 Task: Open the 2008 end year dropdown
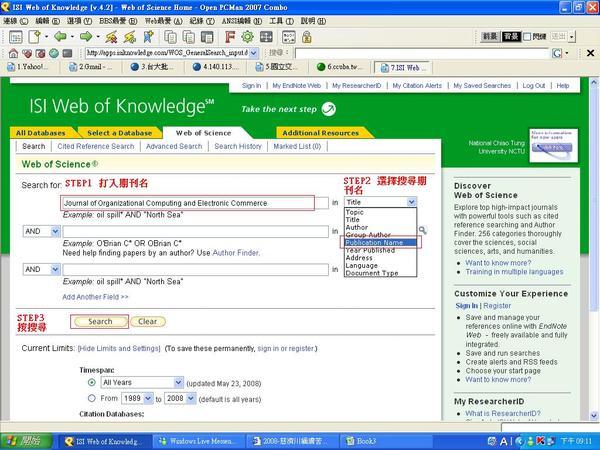[x=191, y=398]
